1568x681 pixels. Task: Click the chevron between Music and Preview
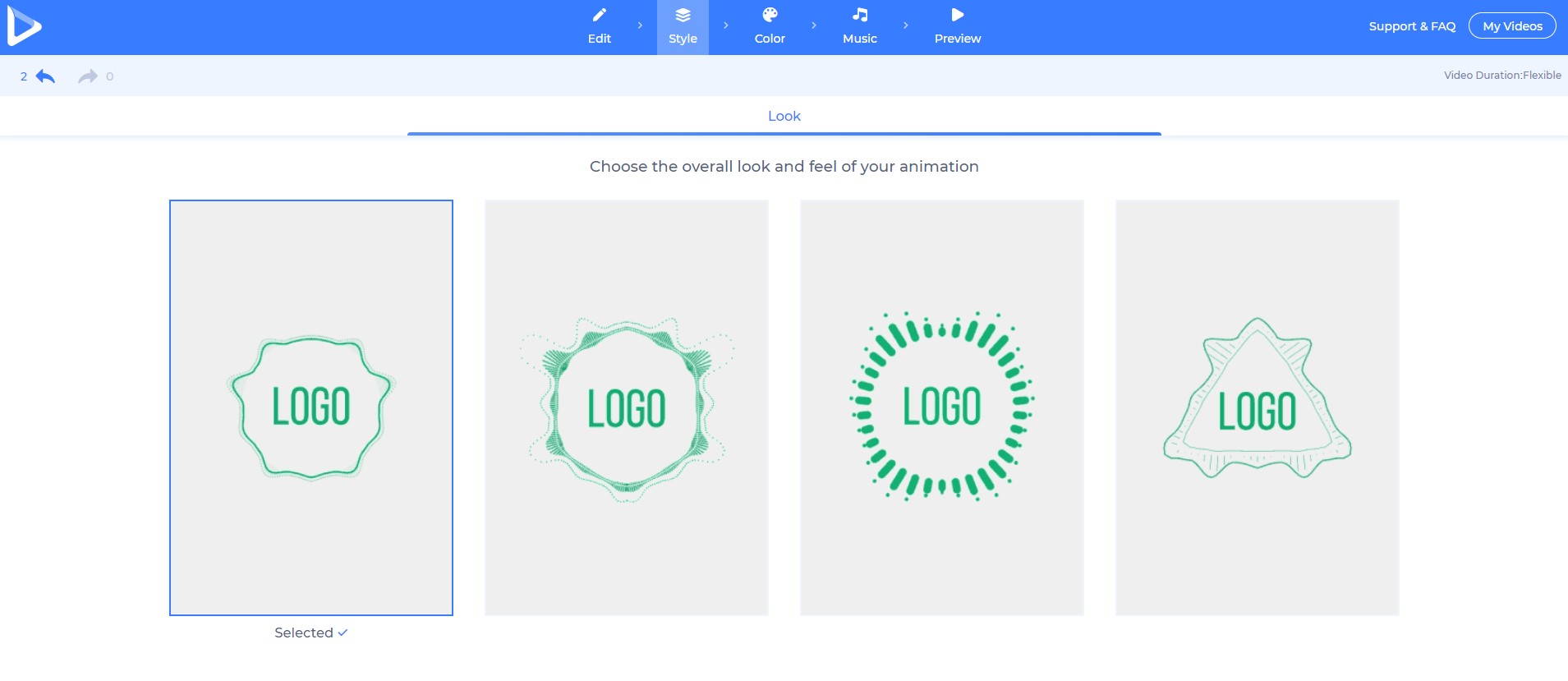coord(906,25)
